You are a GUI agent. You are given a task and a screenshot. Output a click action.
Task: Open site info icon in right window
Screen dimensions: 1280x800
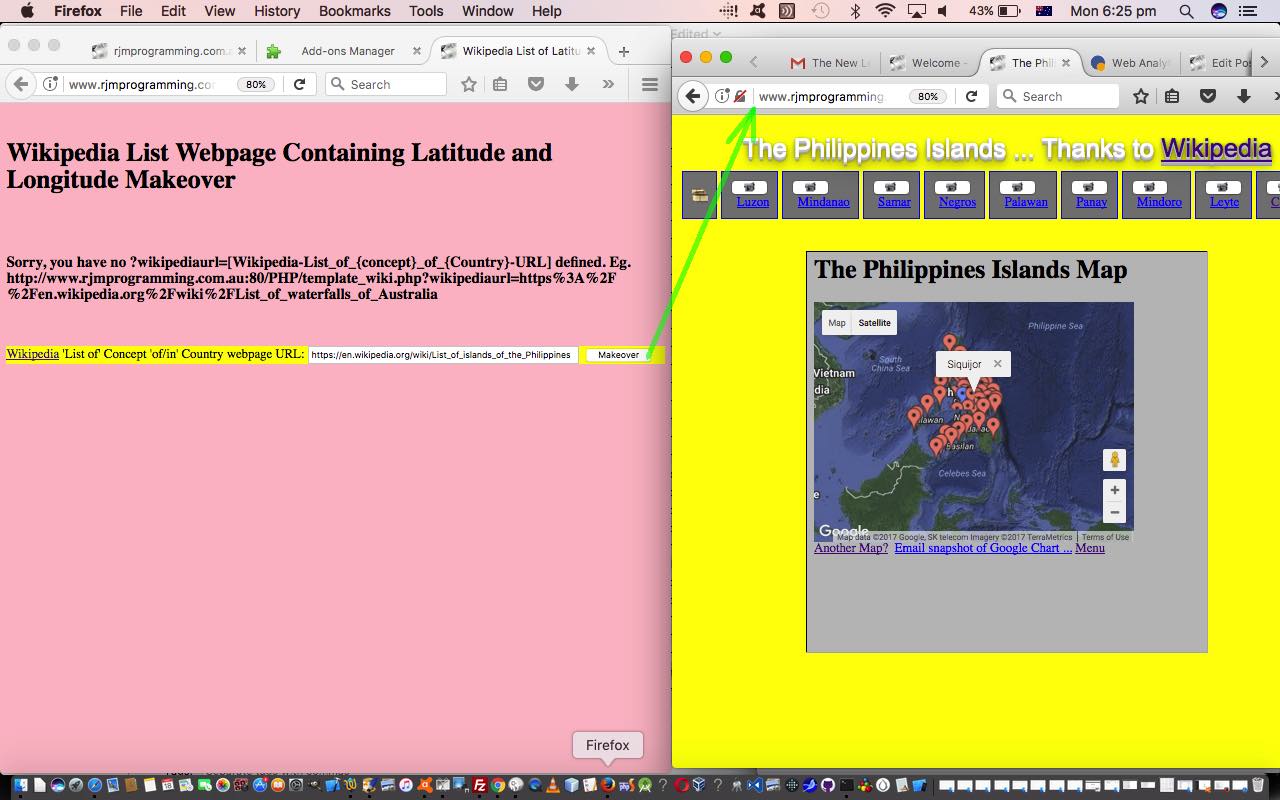pos(722,96)
